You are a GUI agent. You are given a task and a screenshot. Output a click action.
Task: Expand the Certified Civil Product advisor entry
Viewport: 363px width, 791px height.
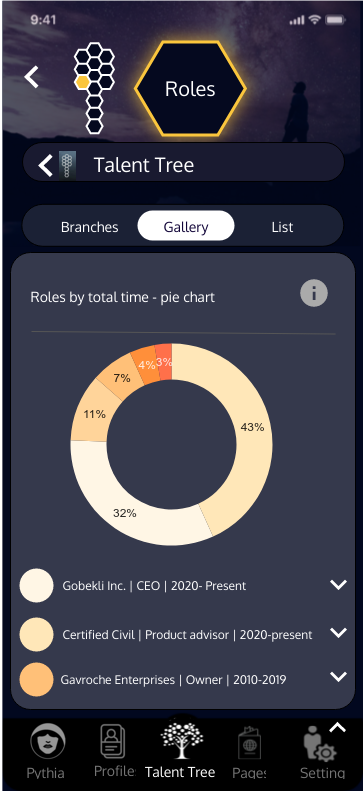tap(338, 633)
